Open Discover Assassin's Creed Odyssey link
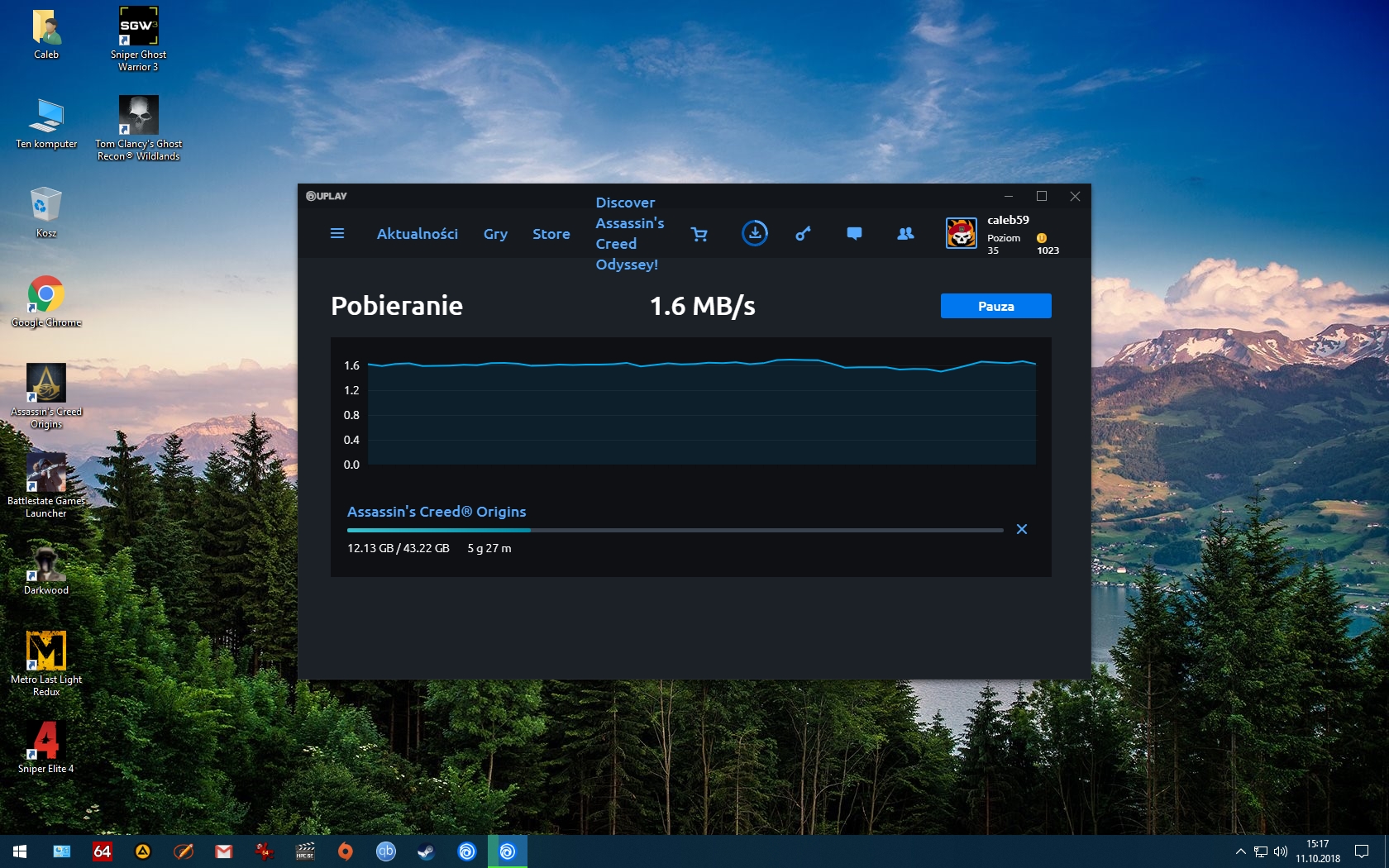 point(630,233)
